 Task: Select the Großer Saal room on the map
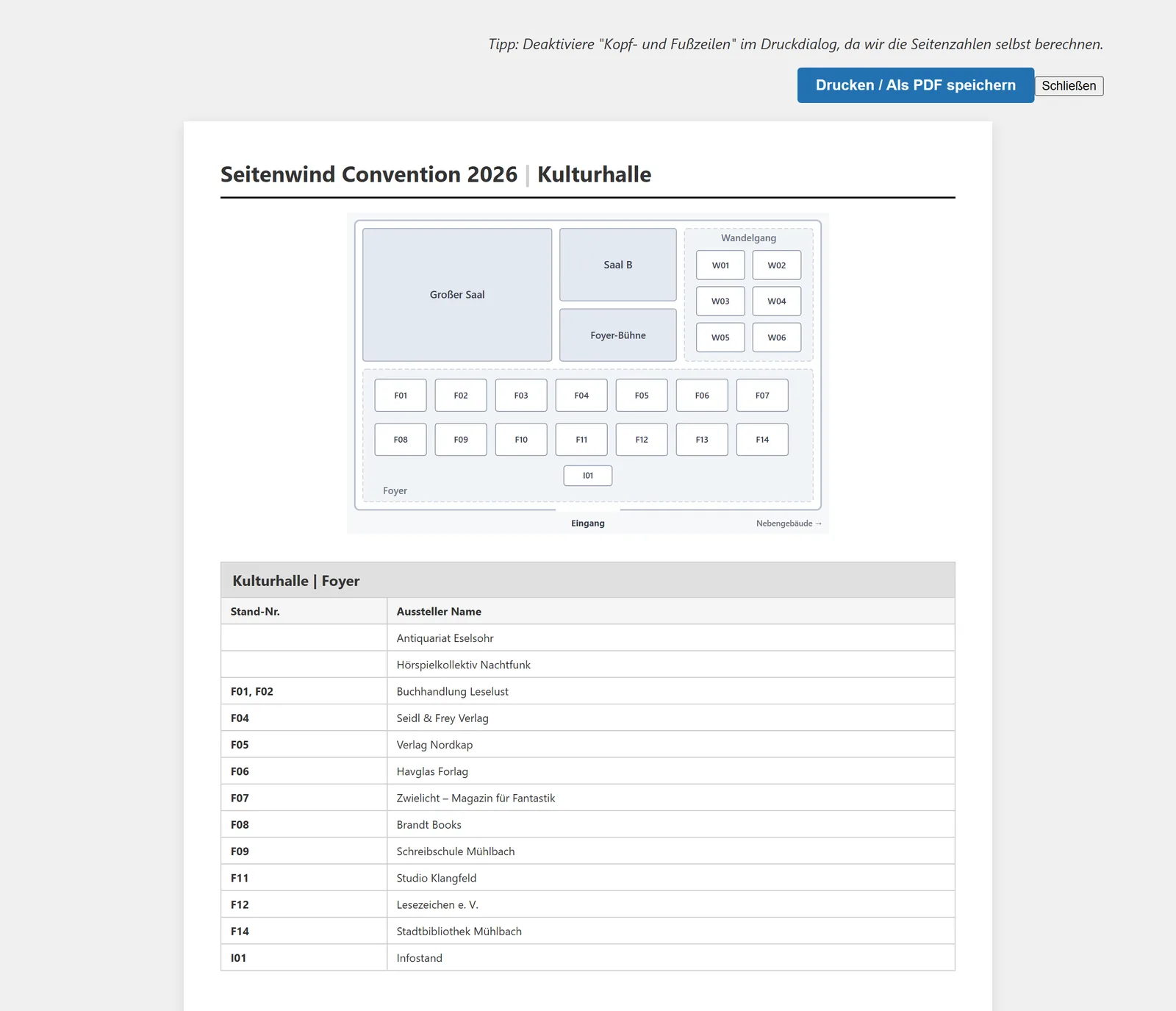(457, 295)
